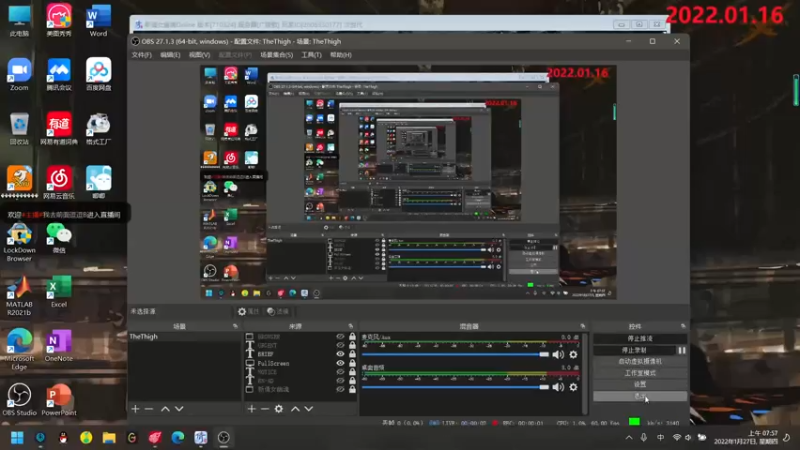The height and width of the screenshot is (450, 800).
Task: Open OBS from the taskbar icon
Action: (223, 438)
